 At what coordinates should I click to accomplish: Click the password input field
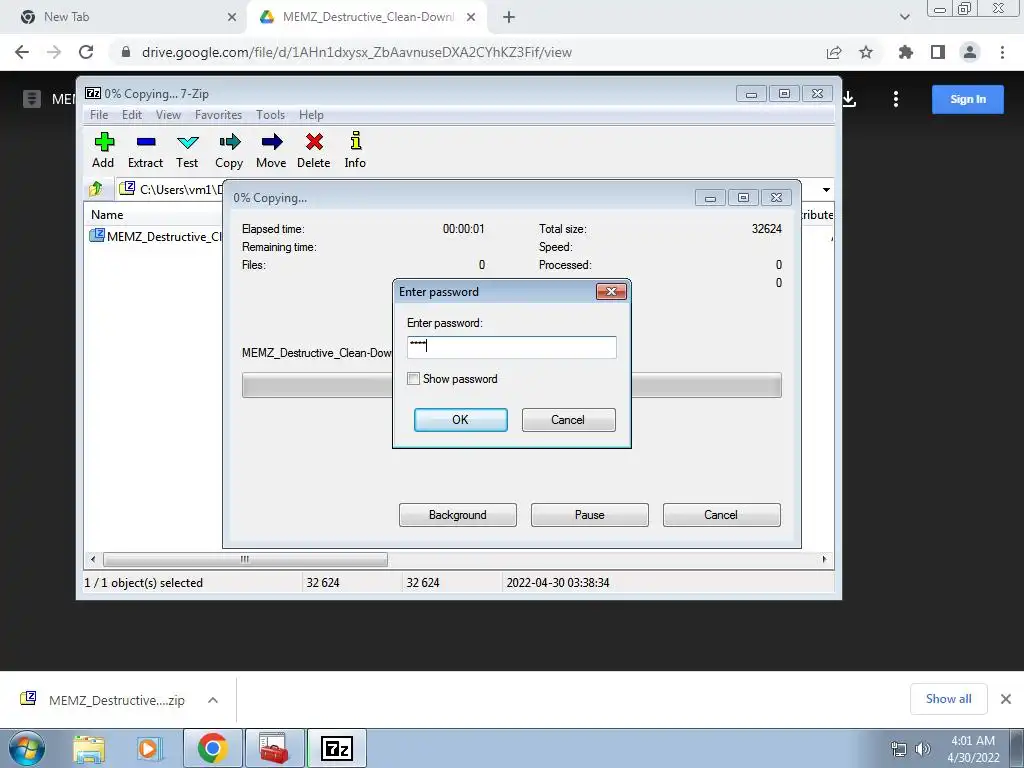point(511,347)
